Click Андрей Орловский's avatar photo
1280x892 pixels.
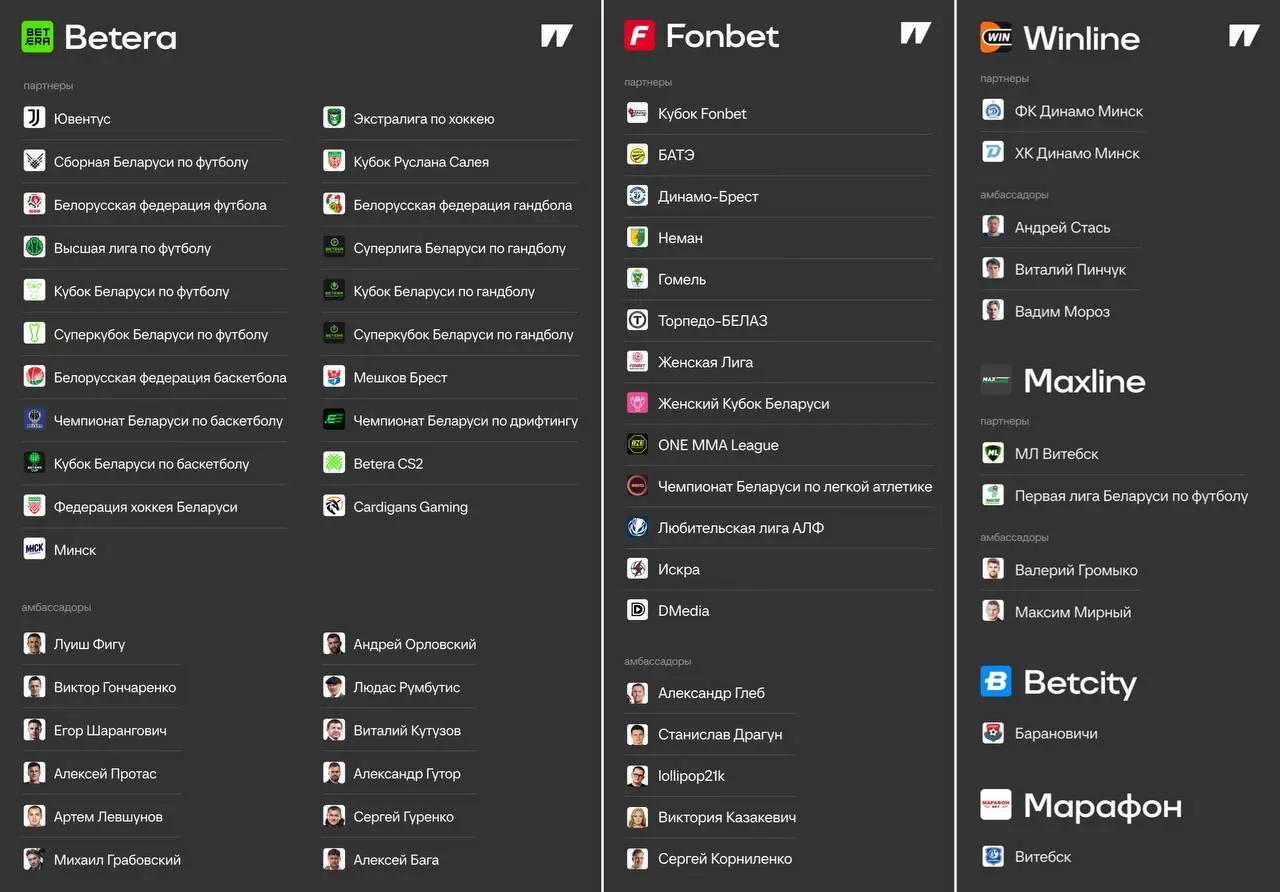(x=334, y=644)
